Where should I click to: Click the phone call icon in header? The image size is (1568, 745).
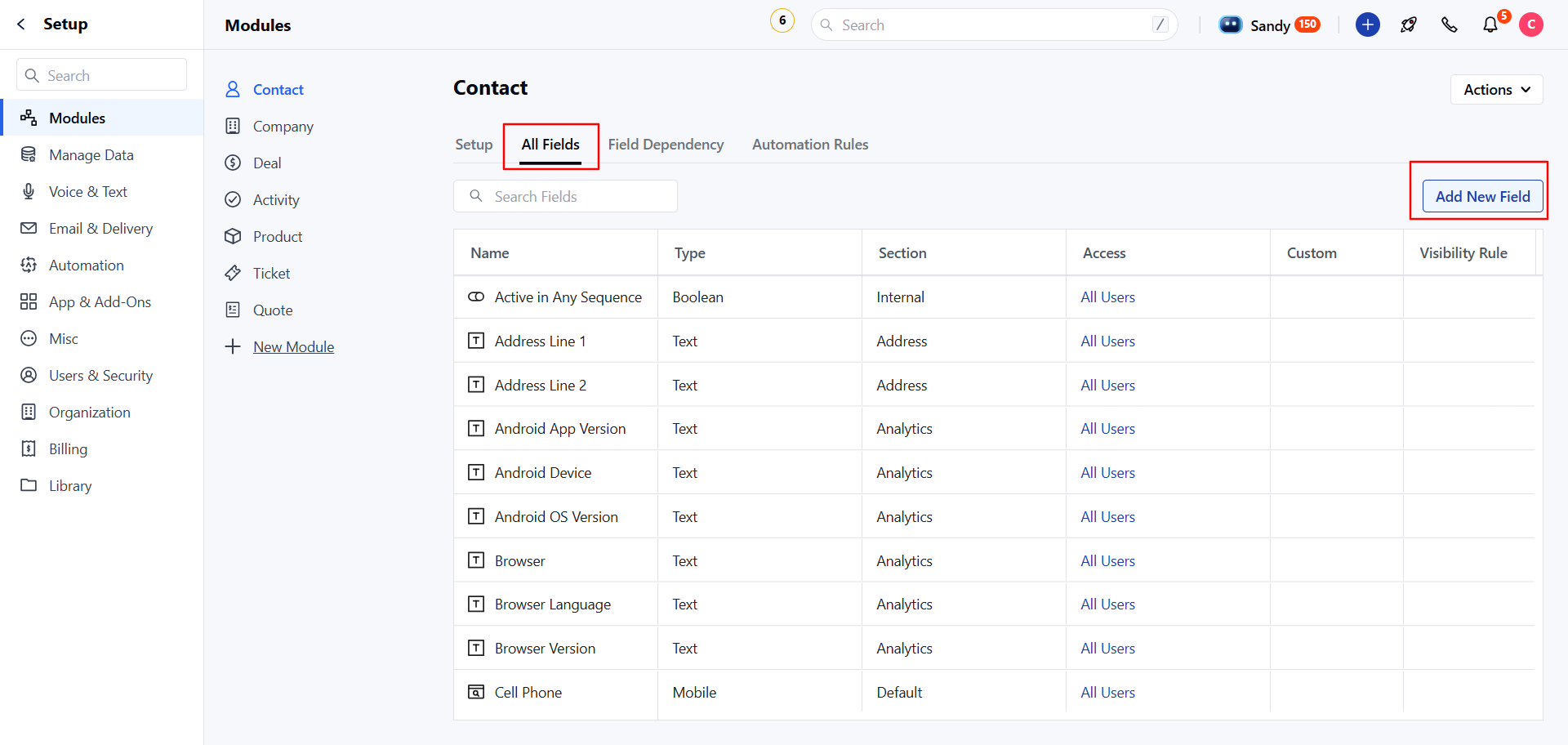point(1450,25)
